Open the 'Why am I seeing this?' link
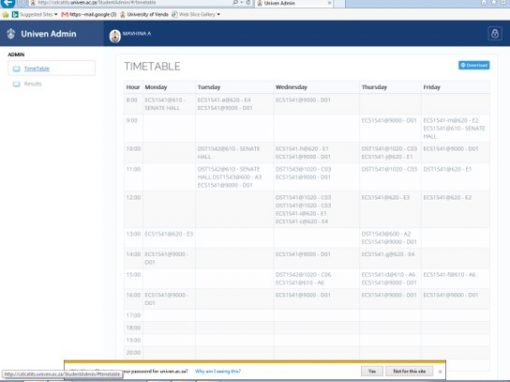The width and height of the screenshot is (510, 382). tap(218, 371)
